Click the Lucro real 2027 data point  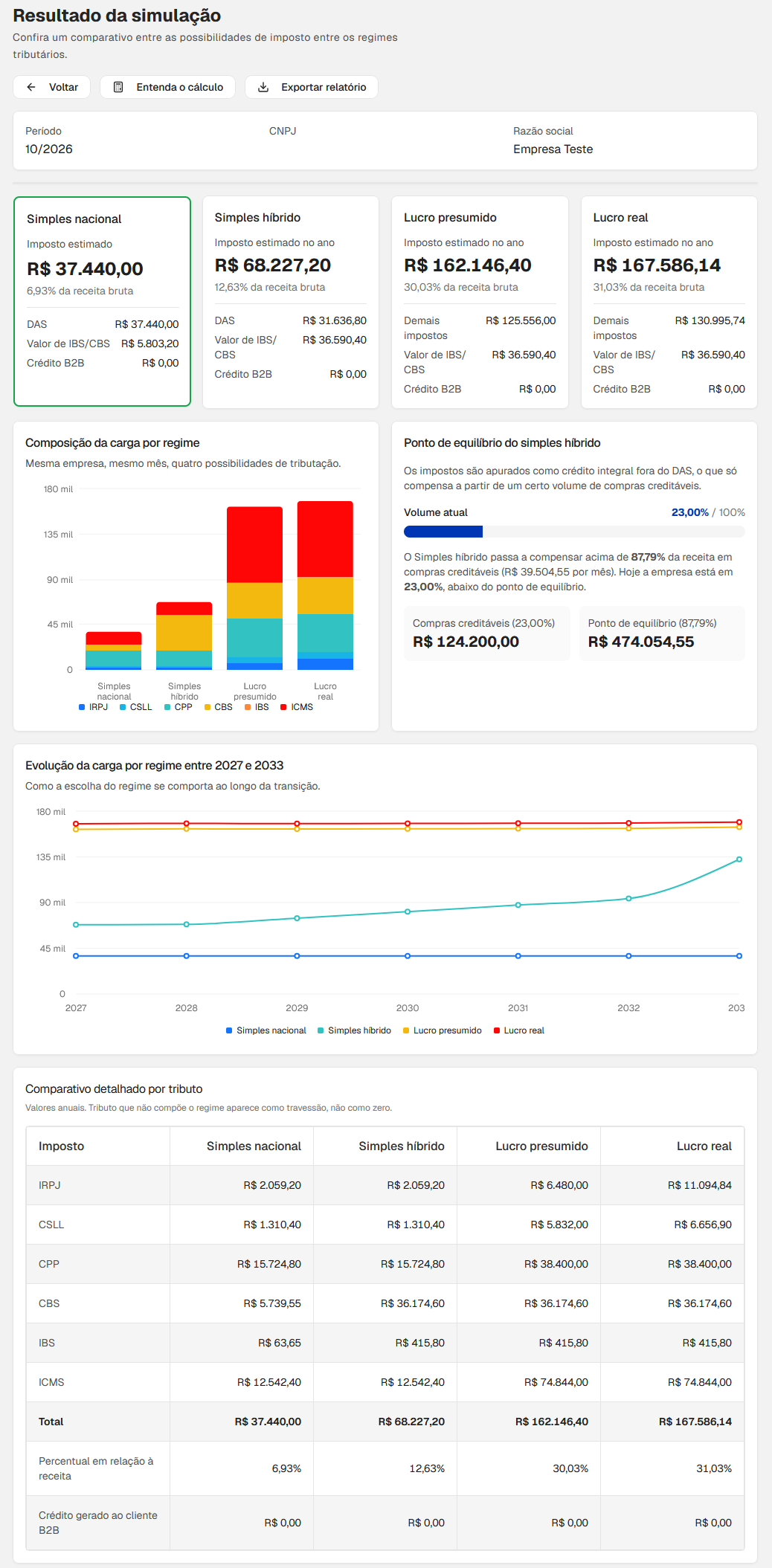[x=76, y=824]
